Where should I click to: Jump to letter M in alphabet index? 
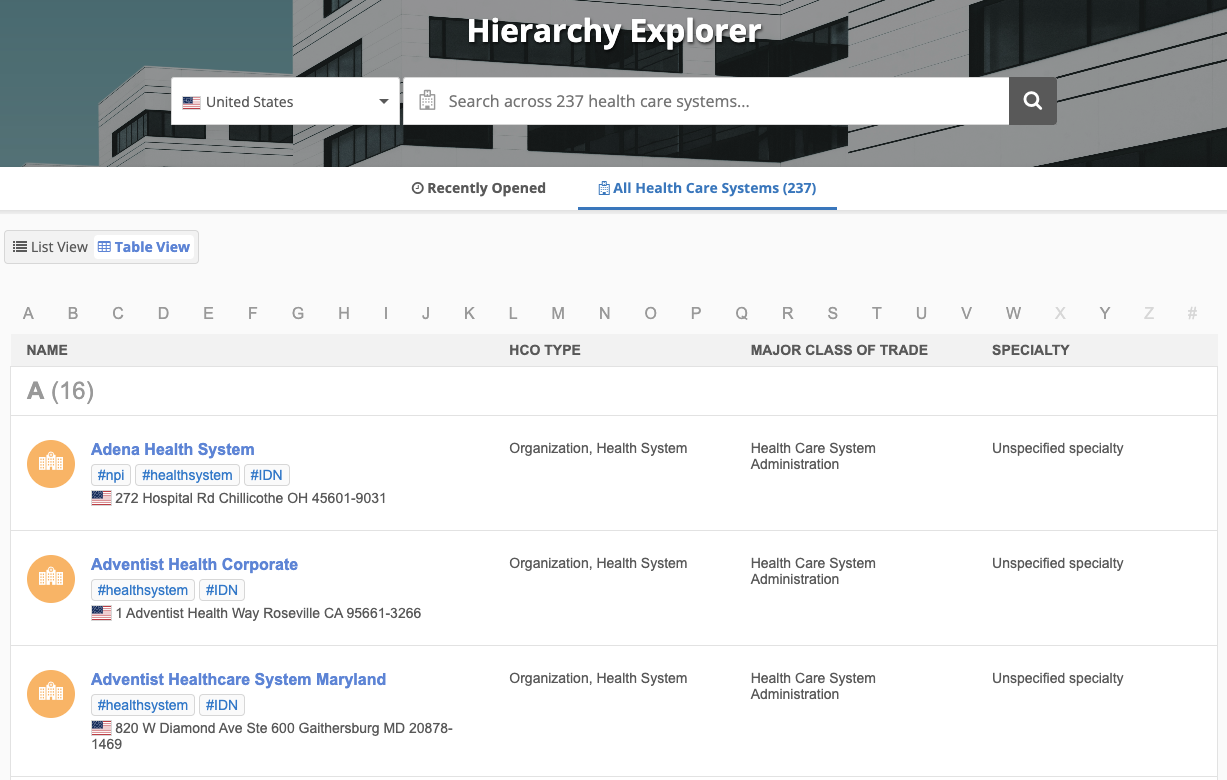click(x=558, y=313)
